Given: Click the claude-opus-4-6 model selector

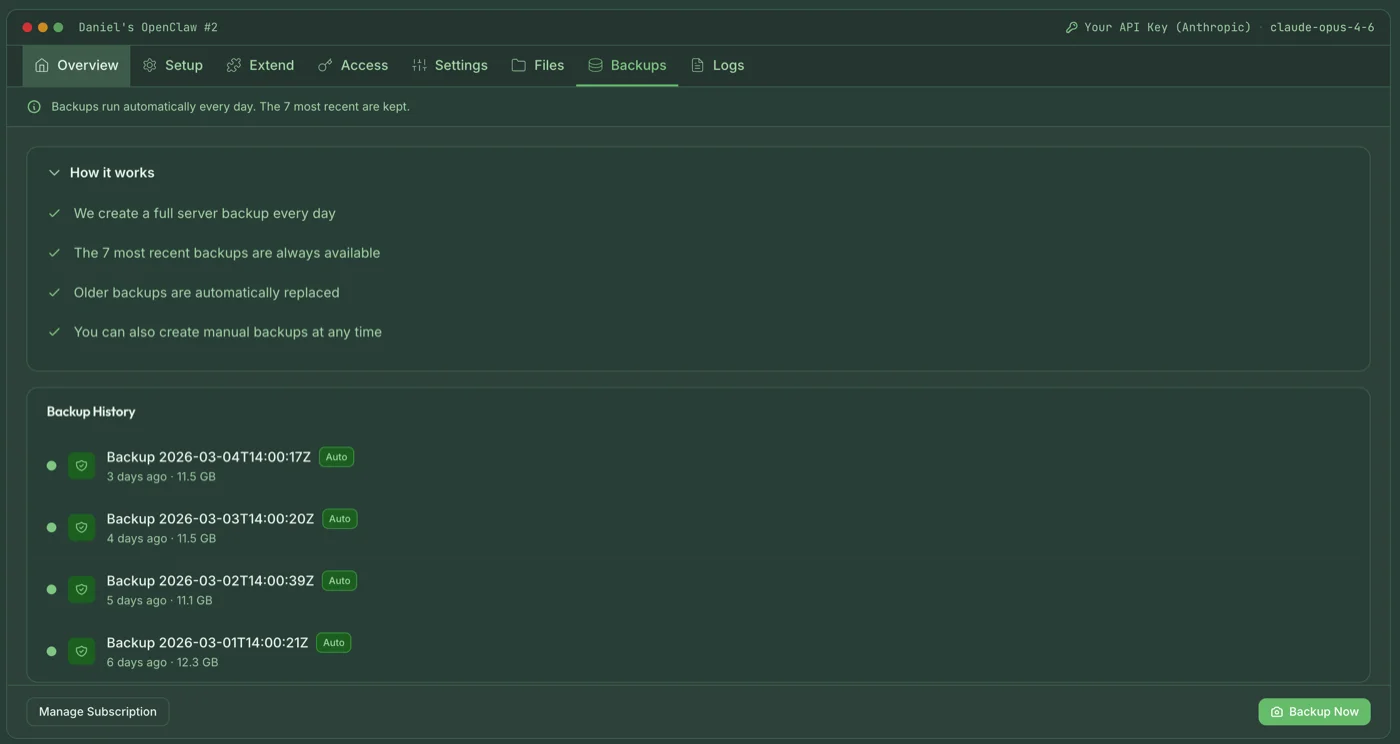Looking at the screenshot, I should (1321, 28).
